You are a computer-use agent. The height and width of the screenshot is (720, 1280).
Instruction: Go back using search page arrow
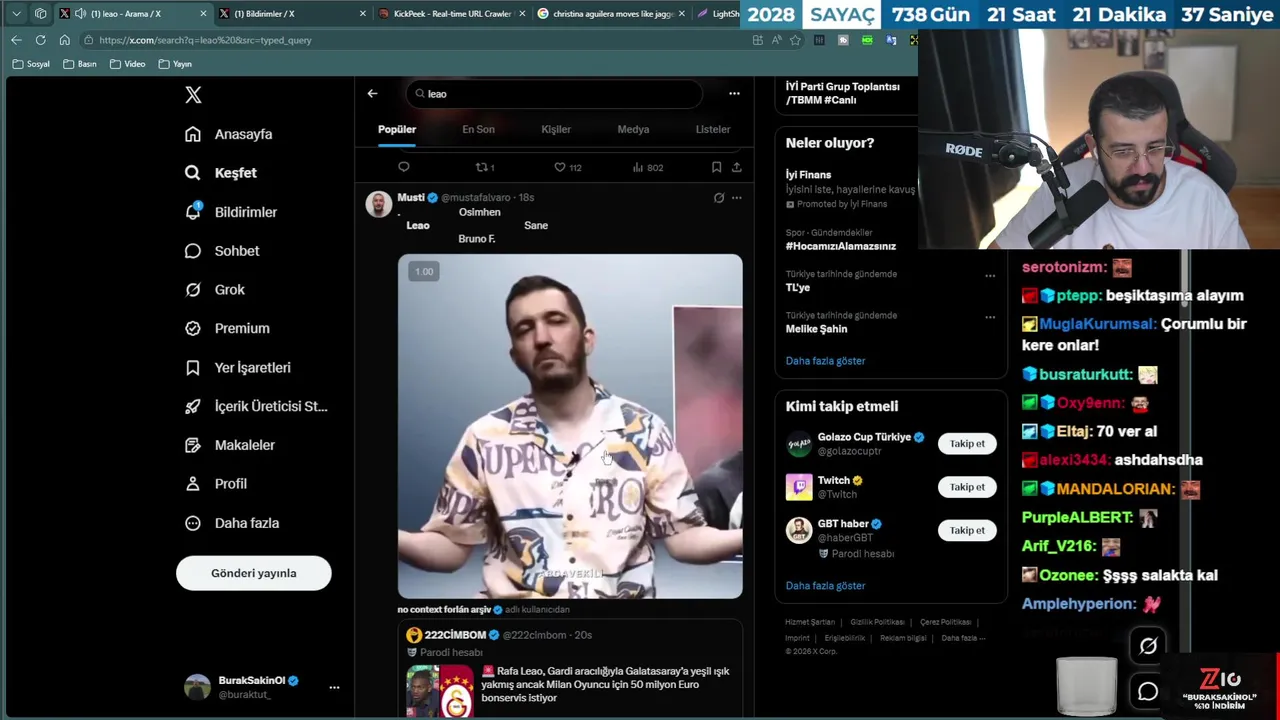[x=372, y=93]
